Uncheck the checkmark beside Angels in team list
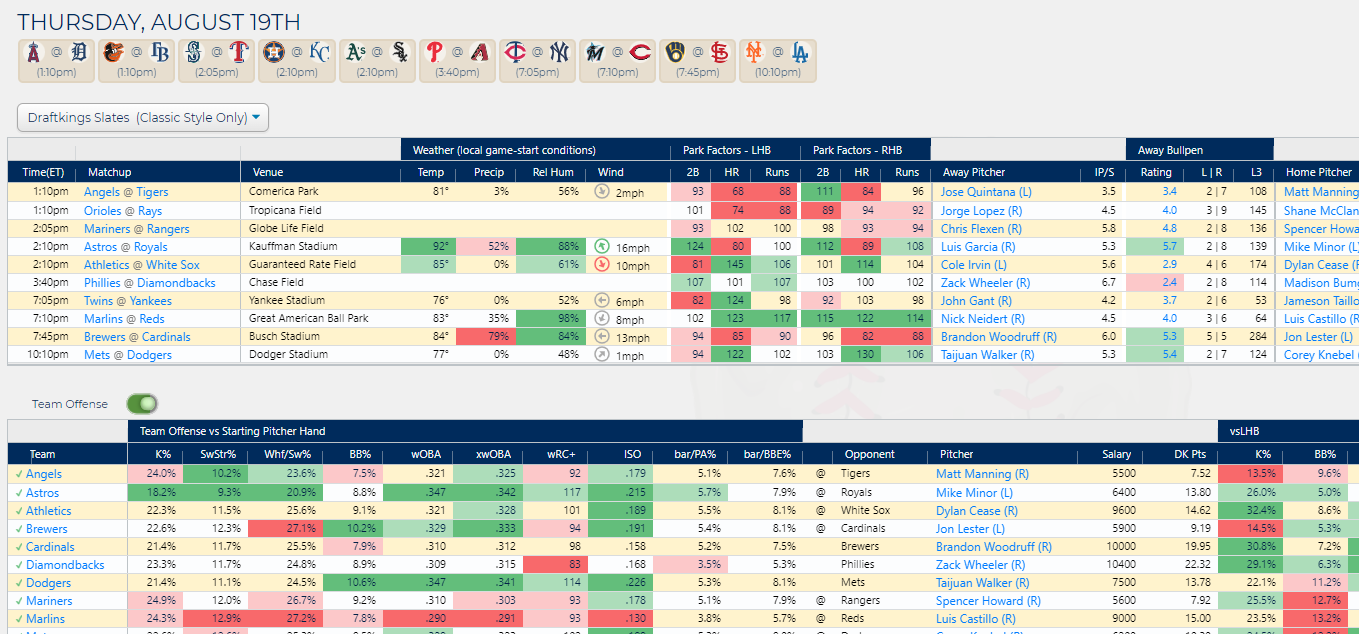Image resolution: width=1359 pixels, height=634 pixels. 17,474
